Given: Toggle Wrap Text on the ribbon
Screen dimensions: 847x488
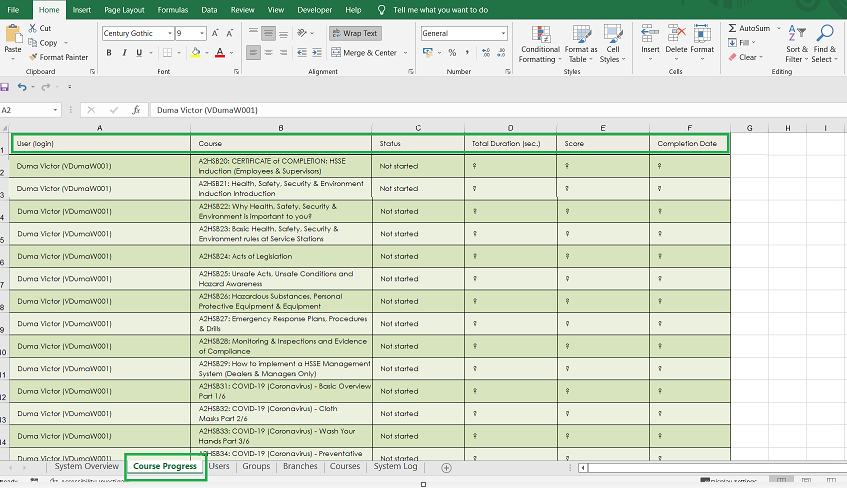Looking at the screenshot, I should (354, 33).
